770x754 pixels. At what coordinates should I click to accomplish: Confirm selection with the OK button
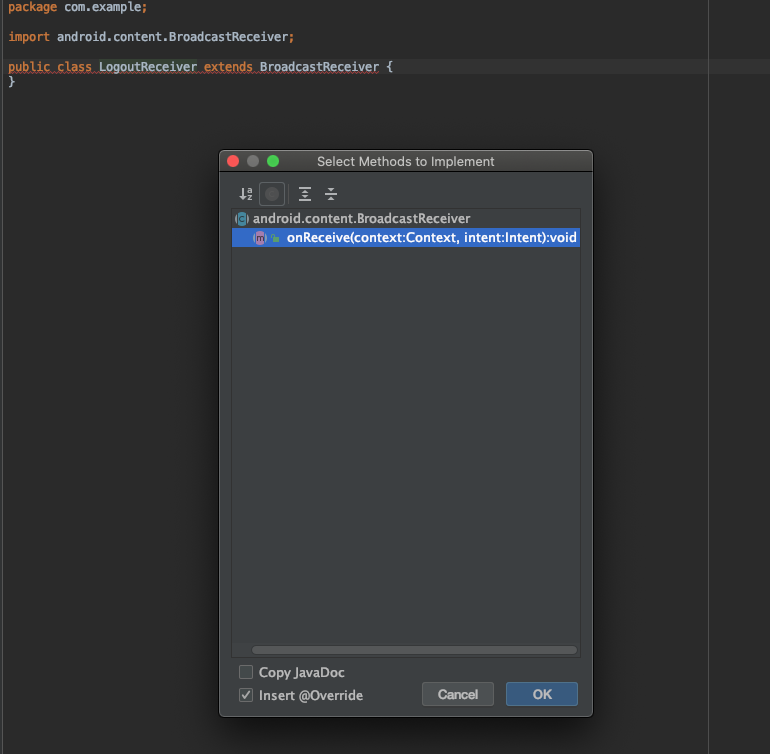pyautogui.click(x=542, y=694)
